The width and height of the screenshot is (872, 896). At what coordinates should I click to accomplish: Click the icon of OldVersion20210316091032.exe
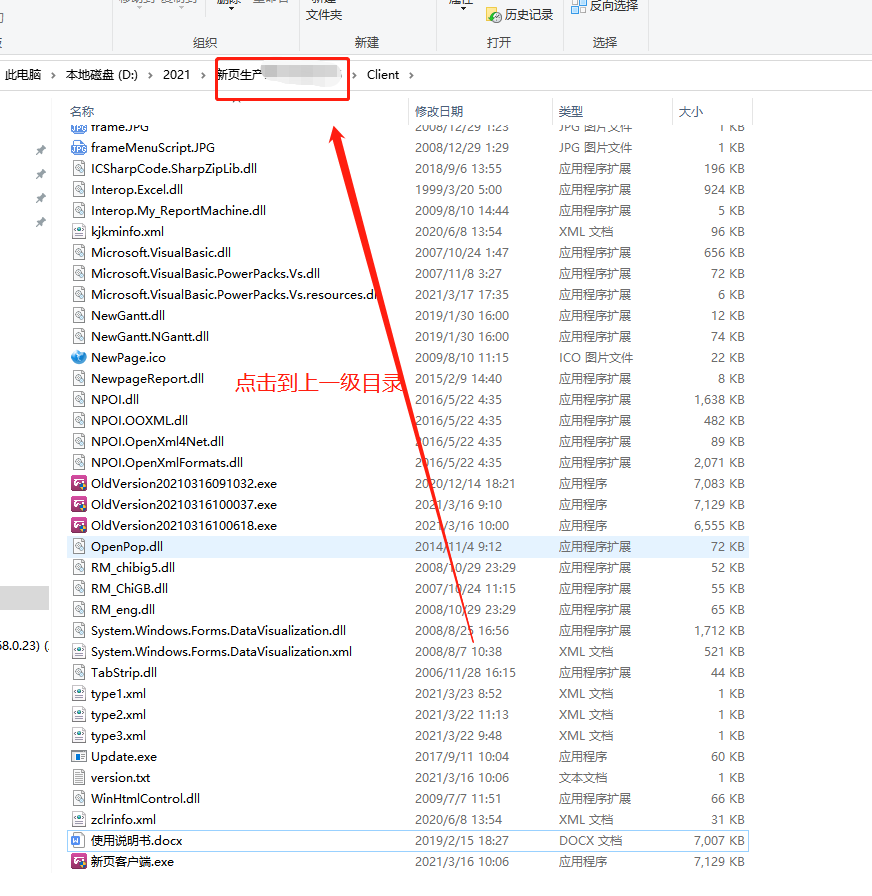pos(79,483)
